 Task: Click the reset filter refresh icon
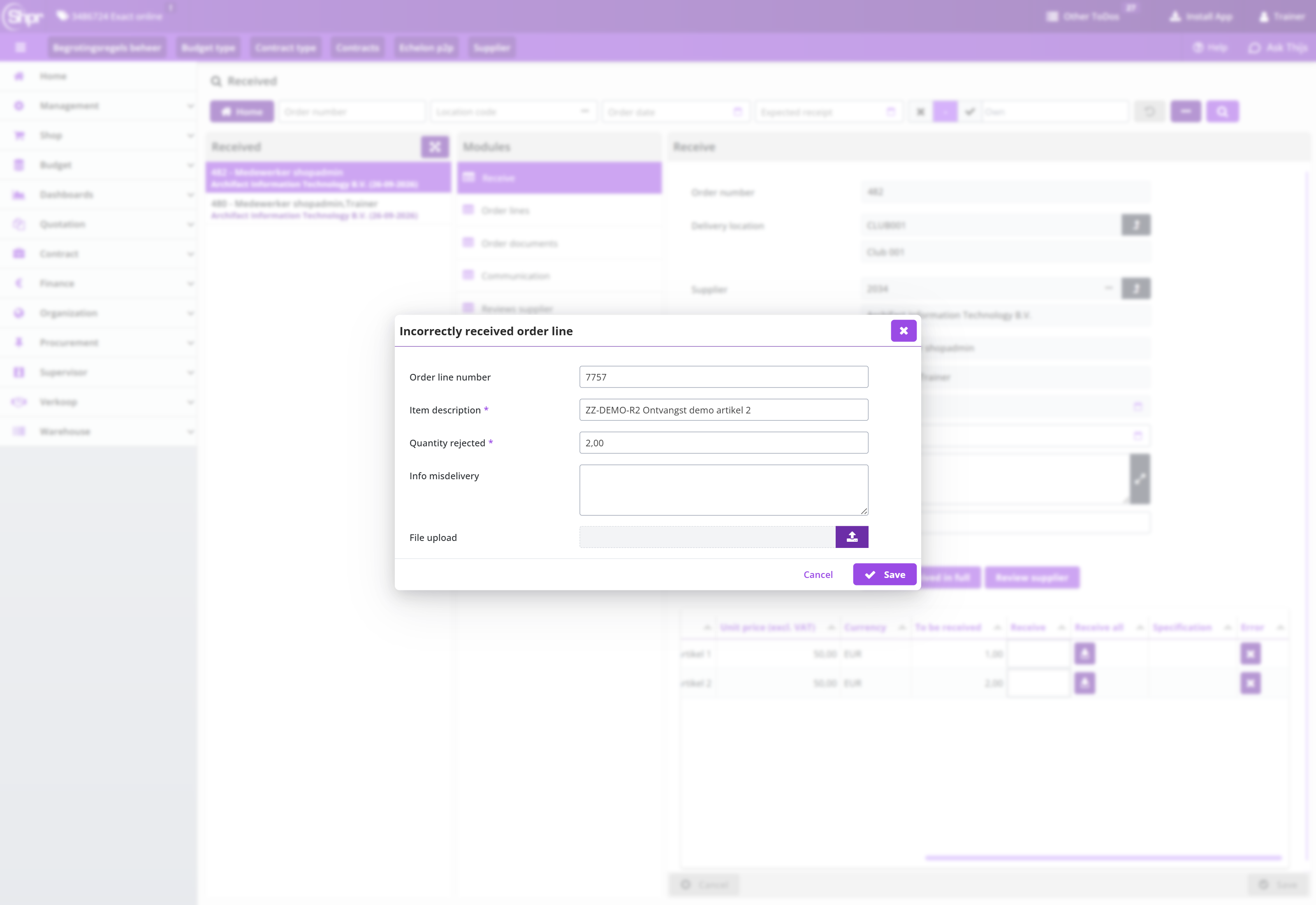1149,112
